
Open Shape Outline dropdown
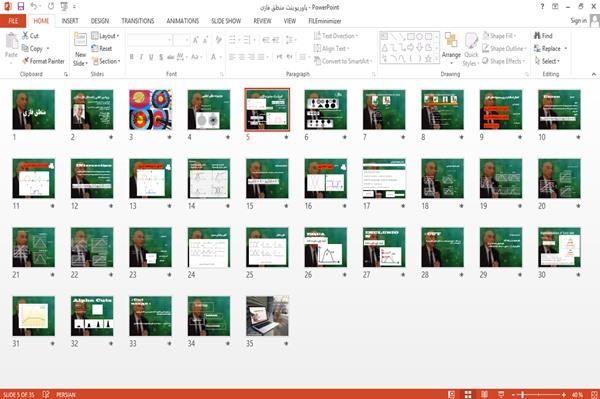[x=504, y=48]
